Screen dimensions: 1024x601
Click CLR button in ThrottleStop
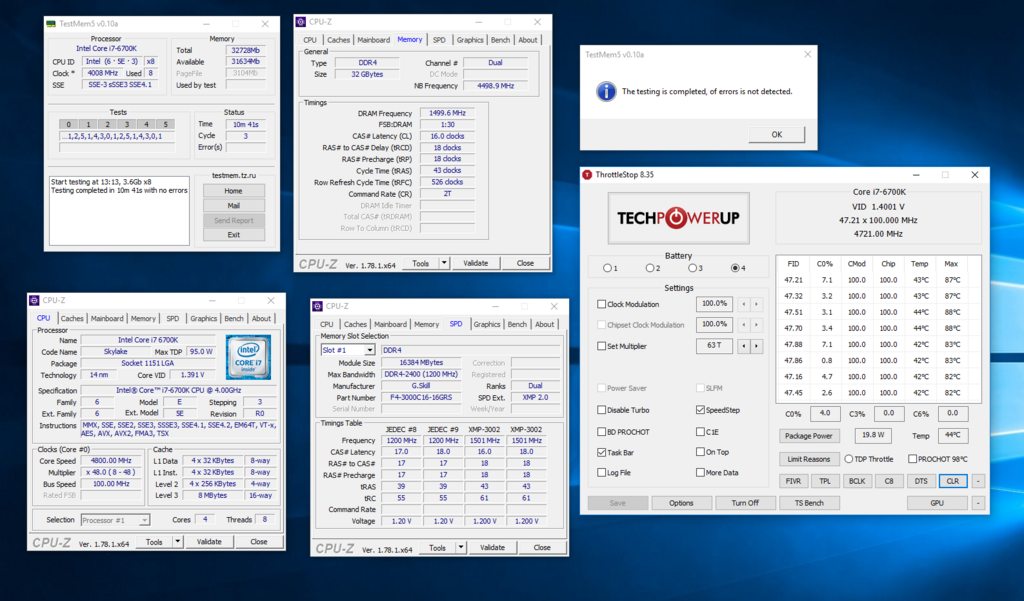tap(953, 481)
